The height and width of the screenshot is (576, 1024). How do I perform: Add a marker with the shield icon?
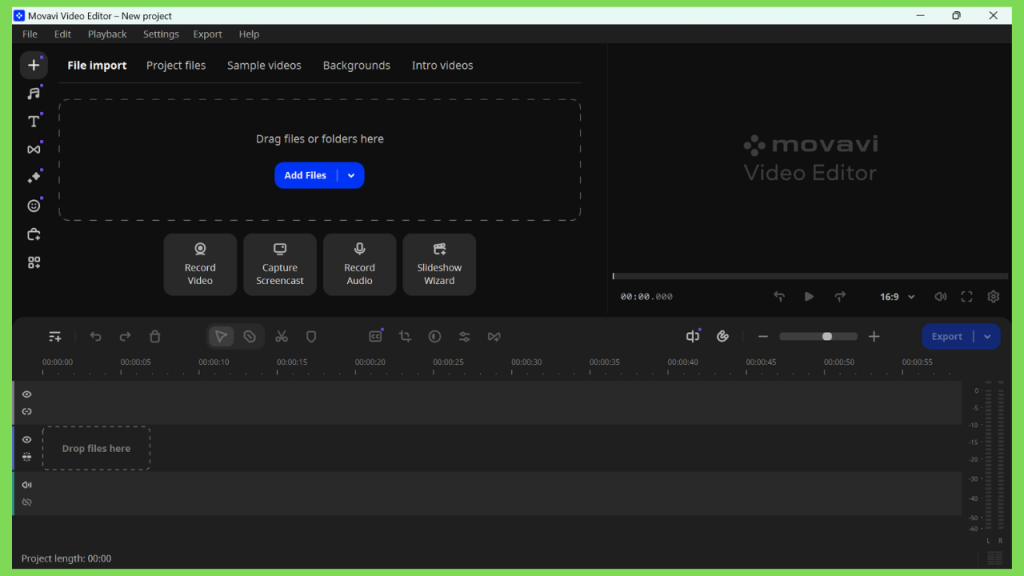point(312,337)
